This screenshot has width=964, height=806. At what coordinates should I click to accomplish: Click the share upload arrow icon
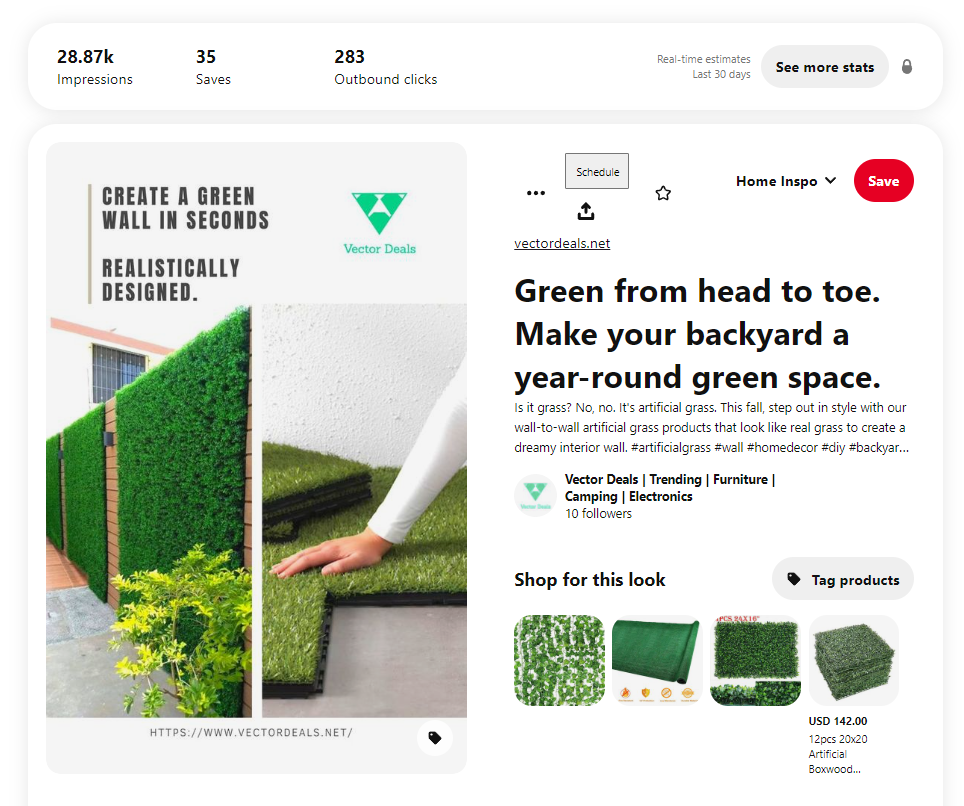click(586, 211)
